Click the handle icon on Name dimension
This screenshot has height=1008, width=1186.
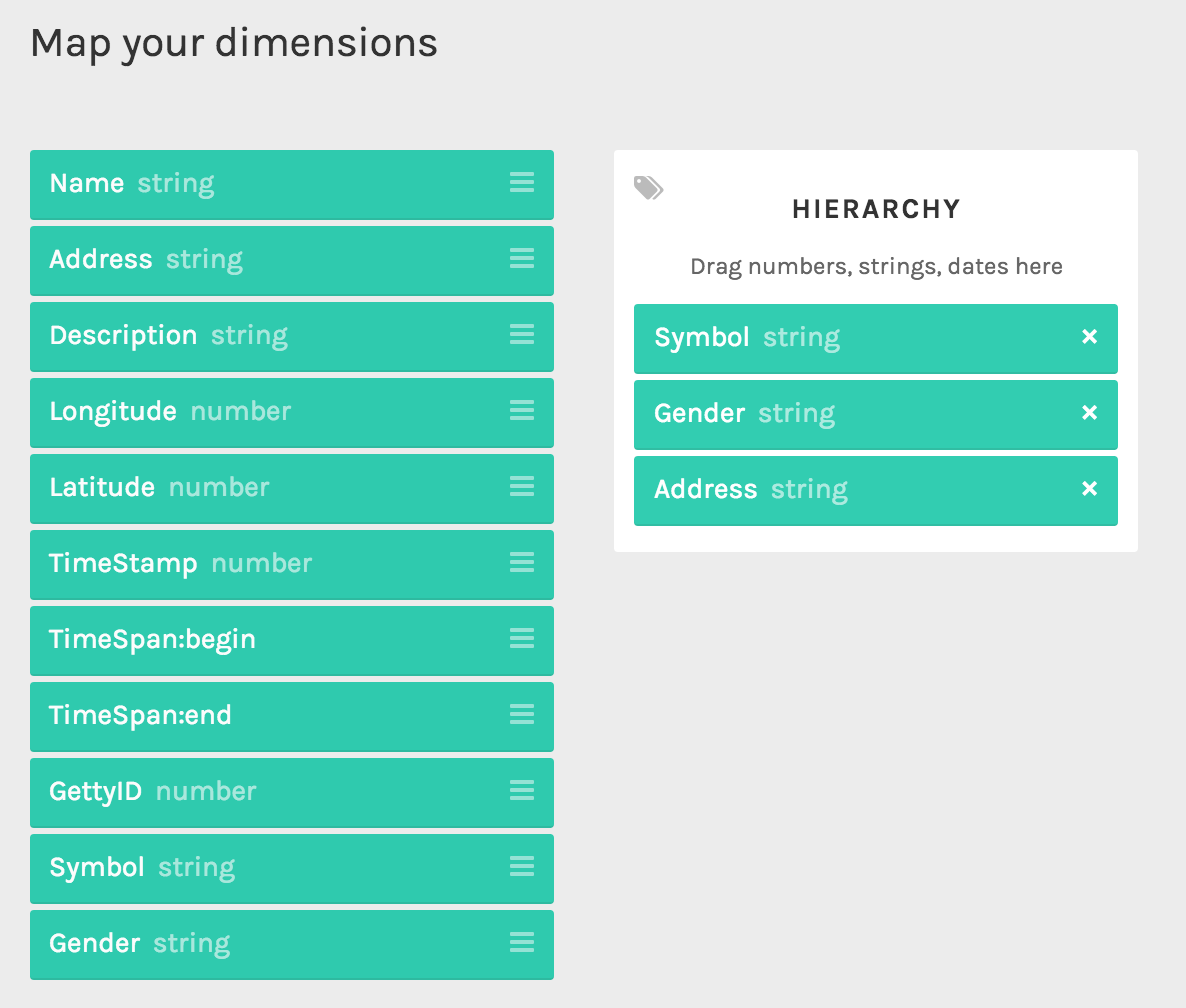tap(522, 182)
